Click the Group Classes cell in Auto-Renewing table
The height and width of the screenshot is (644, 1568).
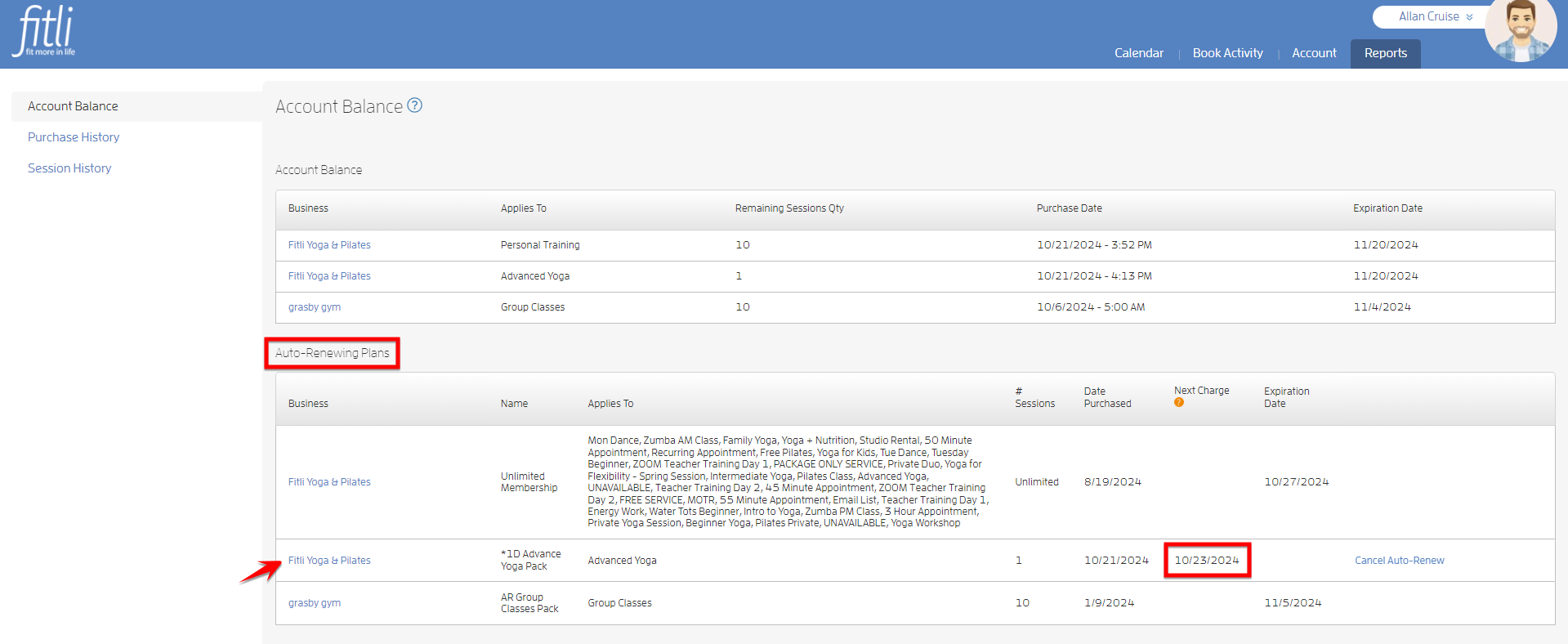(619, 603)
